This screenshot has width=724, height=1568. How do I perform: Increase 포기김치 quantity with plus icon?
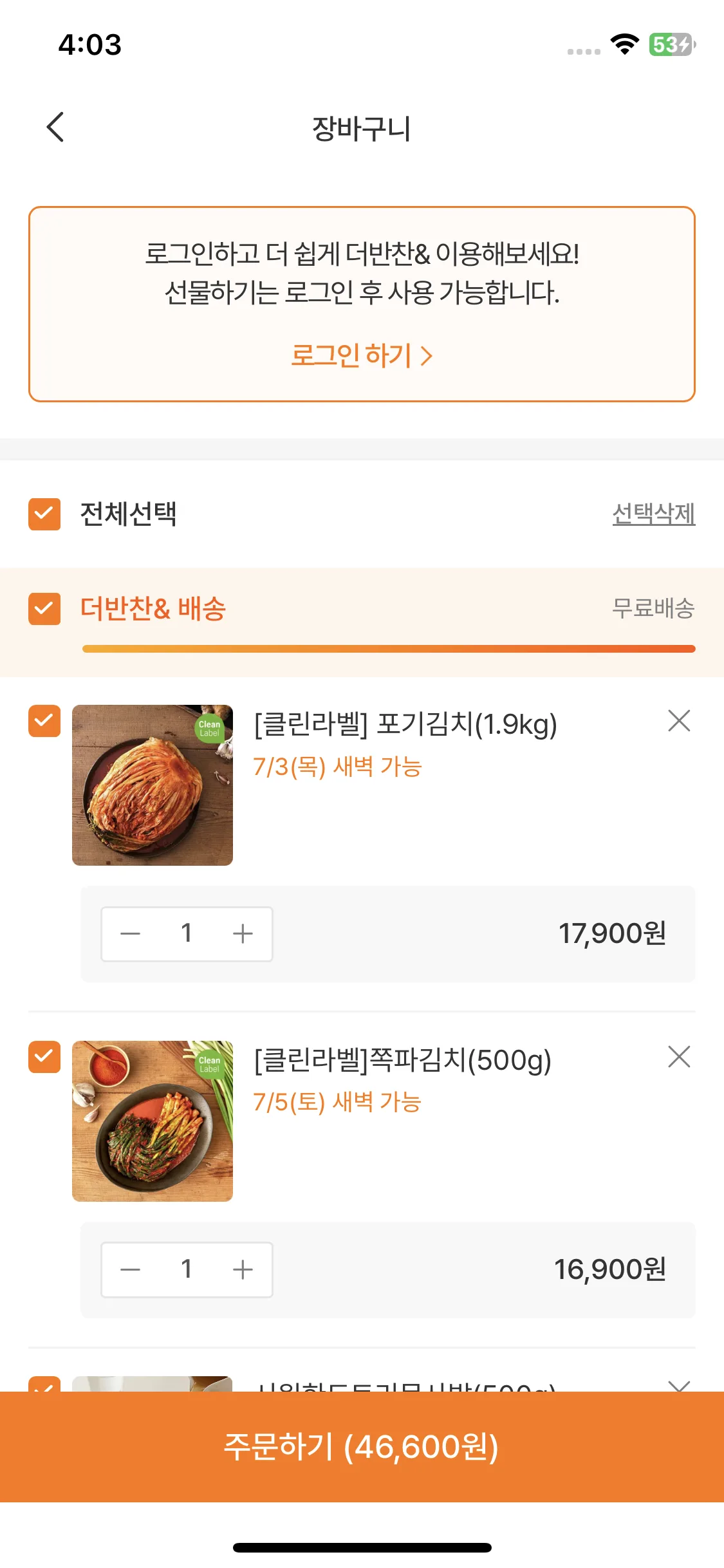pyautogui.click(x=243, y=934)
